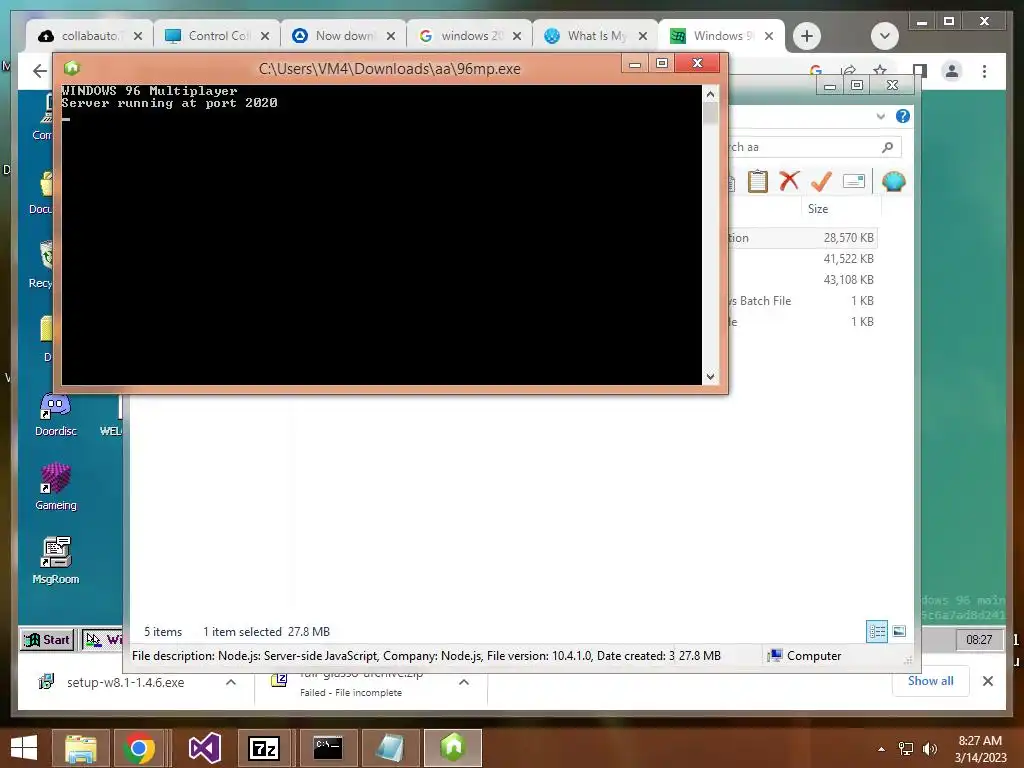Click the green Node.js taskbar icon
The height and width of the screenshot is (768, 1024).
pos(453,748)
